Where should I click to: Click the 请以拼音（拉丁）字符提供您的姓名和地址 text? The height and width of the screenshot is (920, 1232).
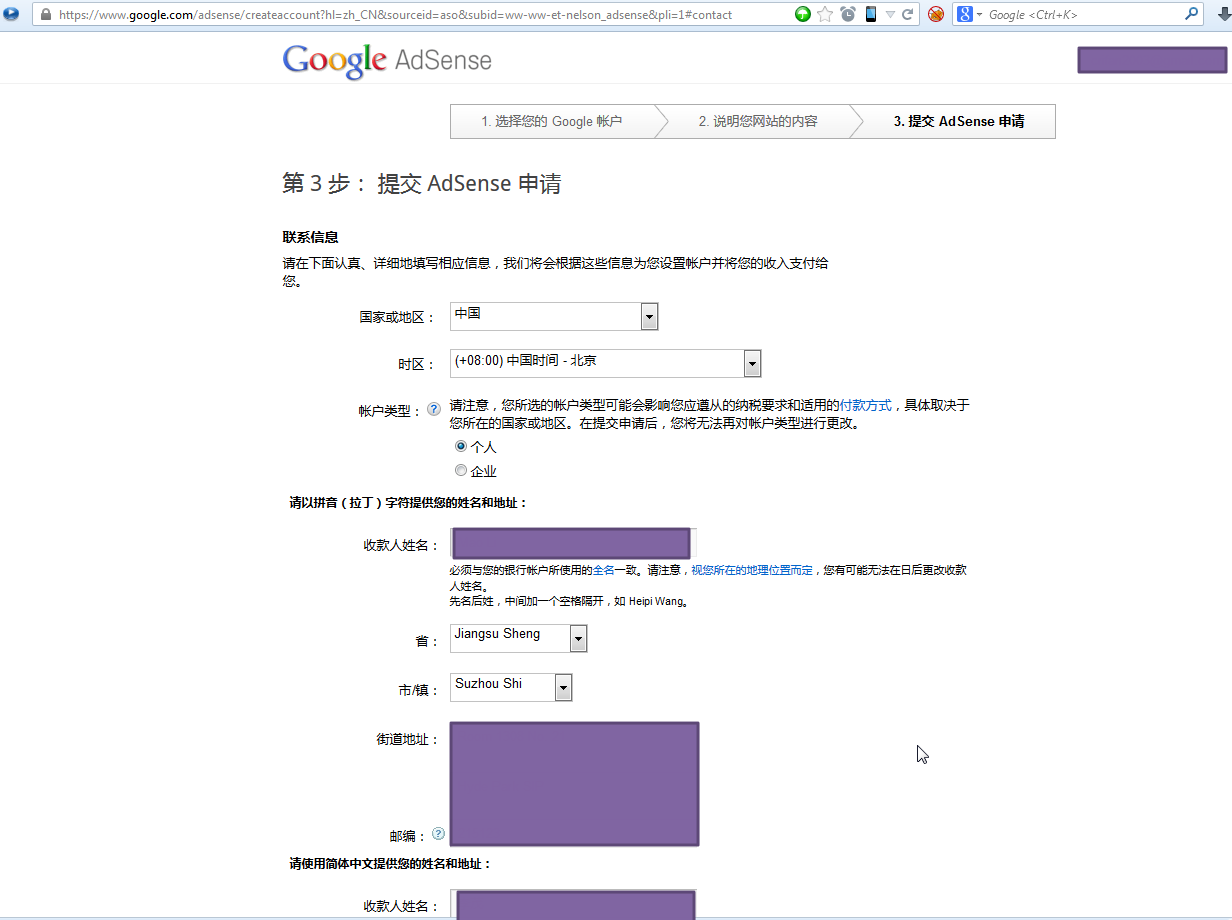(x=408, y=503)
